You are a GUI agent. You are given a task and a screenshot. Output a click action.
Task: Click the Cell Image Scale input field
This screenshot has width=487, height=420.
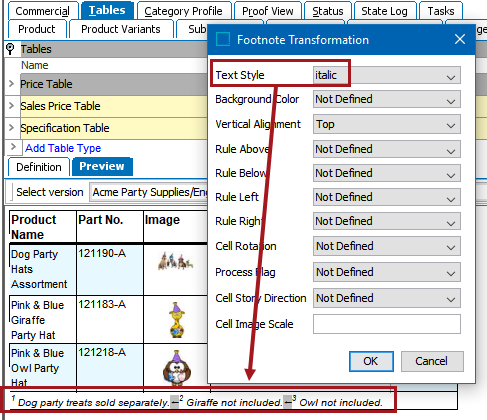(387, 324)
